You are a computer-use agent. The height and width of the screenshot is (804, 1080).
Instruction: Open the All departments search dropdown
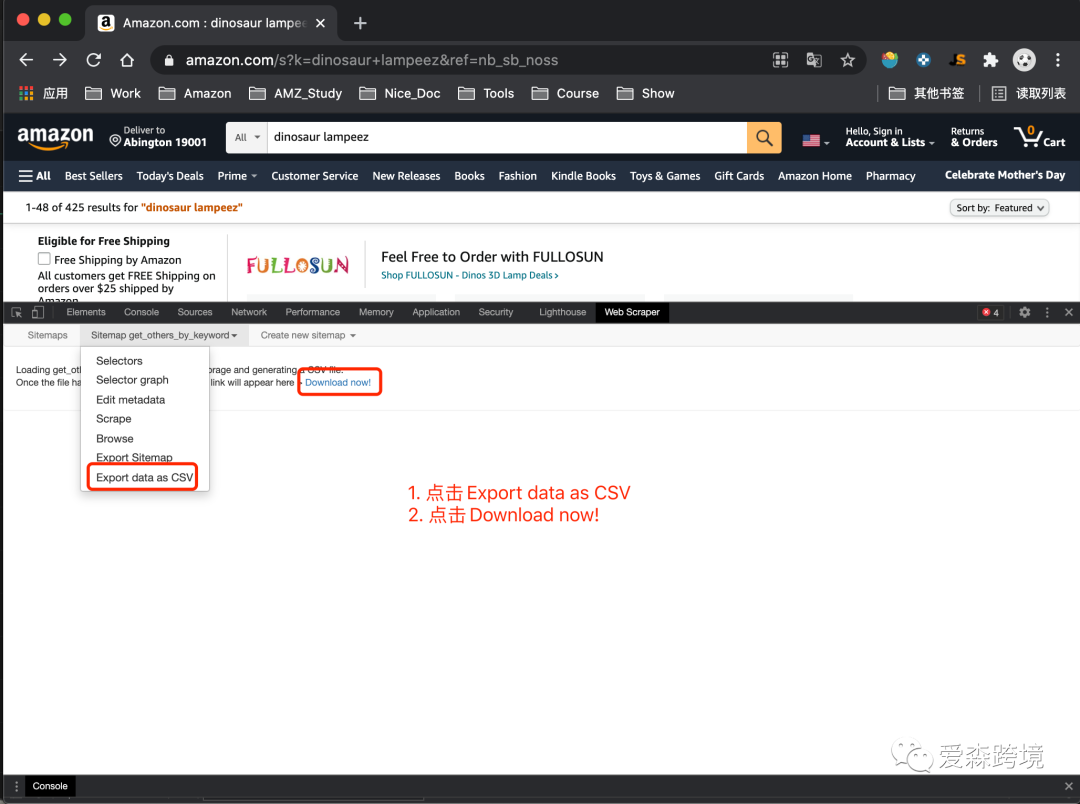[247, 137]
